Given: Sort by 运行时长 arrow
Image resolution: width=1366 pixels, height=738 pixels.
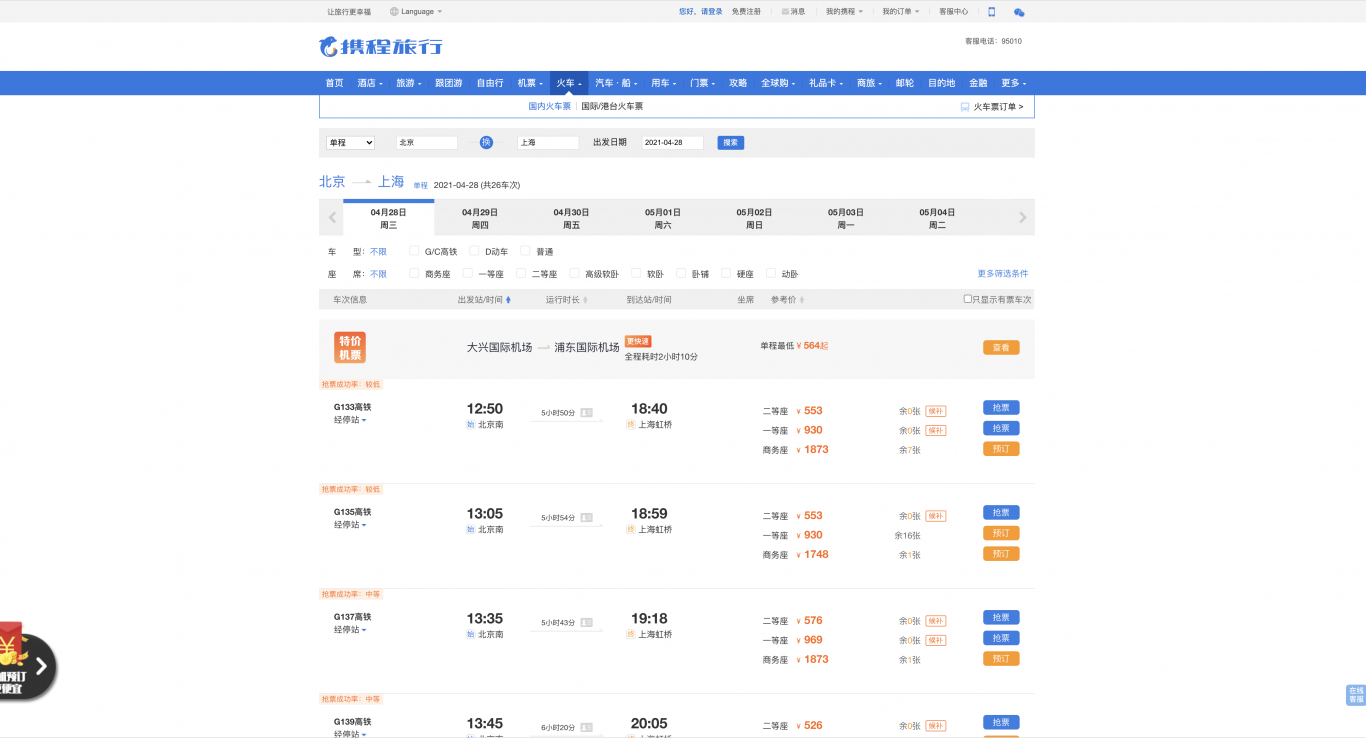Looking at the screenshot, I should coord(585,299).
